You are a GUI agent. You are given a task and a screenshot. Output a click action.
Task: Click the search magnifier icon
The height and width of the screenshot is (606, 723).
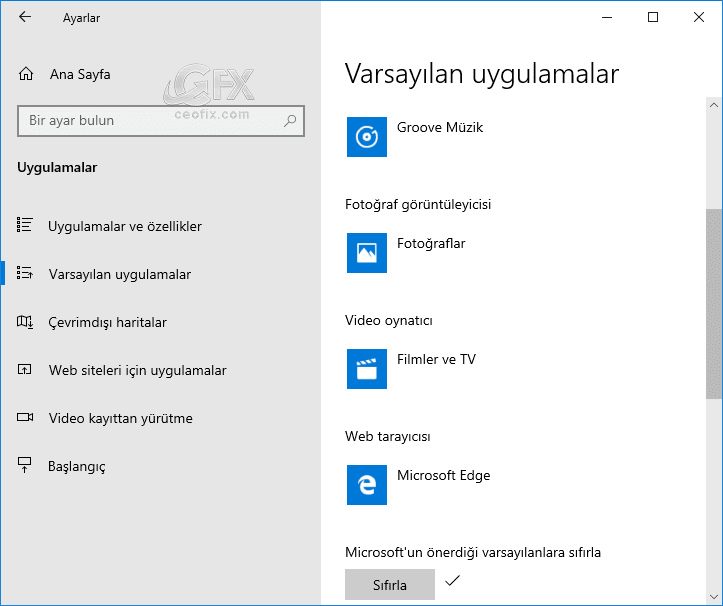click(290, 121)
